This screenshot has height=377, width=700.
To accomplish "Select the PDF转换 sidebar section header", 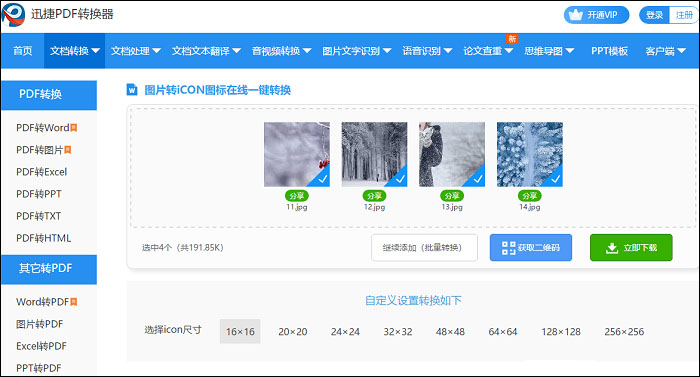I will pos(49,95).
